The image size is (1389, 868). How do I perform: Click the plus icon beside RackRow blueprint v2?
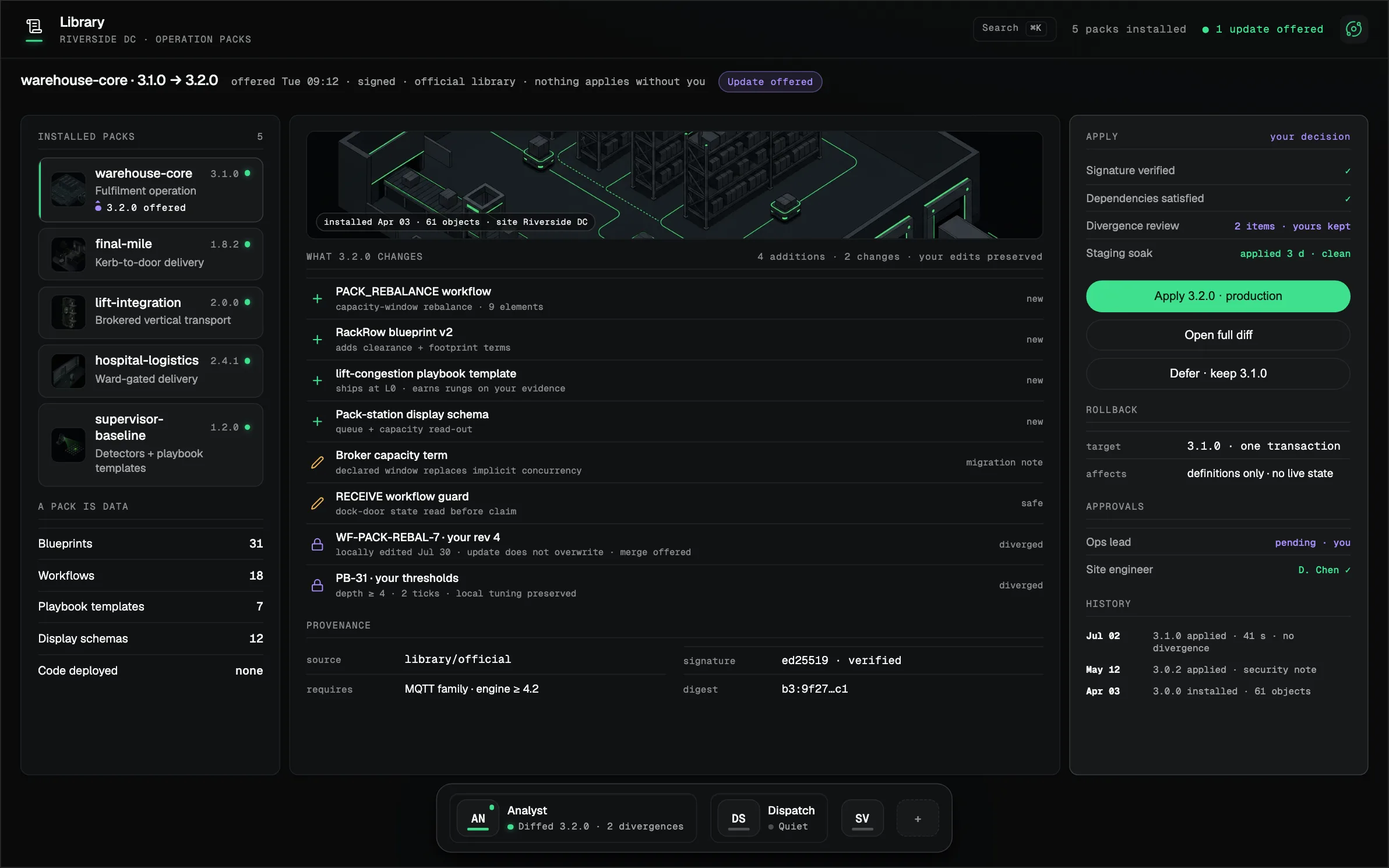click(x=318, y=340)
